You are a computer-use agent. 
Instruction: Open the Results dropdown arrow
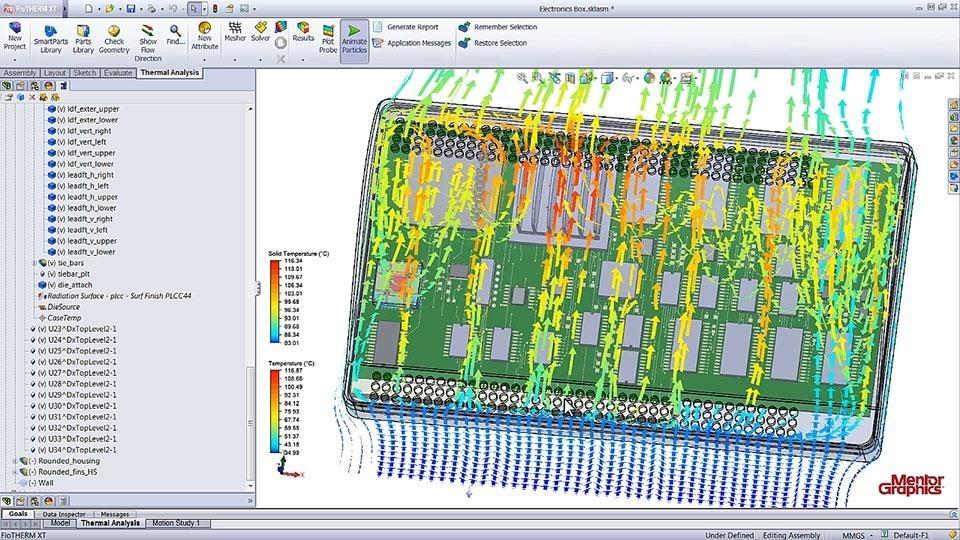[x=303, y=60]
